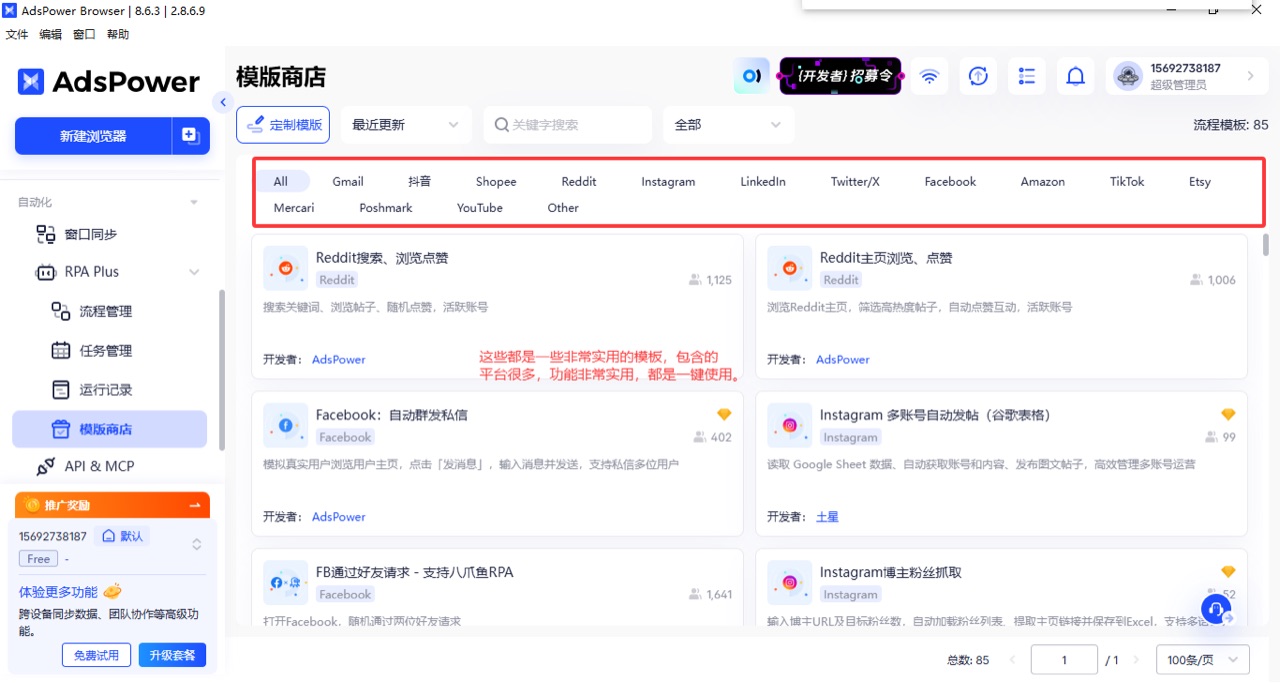
Task: Select the Twitter/X category tab
Action: [x=855, y=181]
